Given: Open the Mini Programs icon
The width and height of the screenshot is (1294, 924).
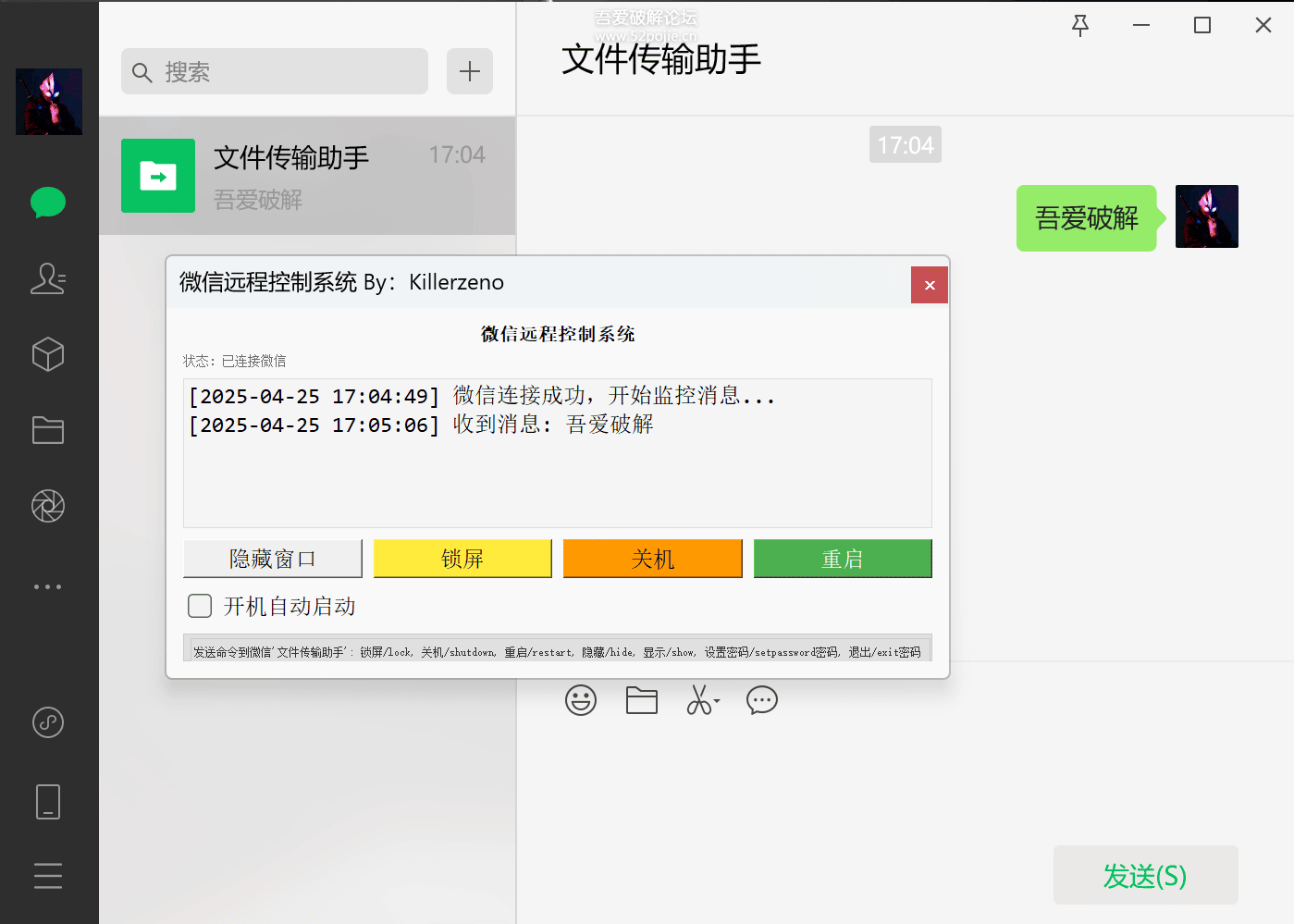Looking at the screenshot, I should [48, 722].
